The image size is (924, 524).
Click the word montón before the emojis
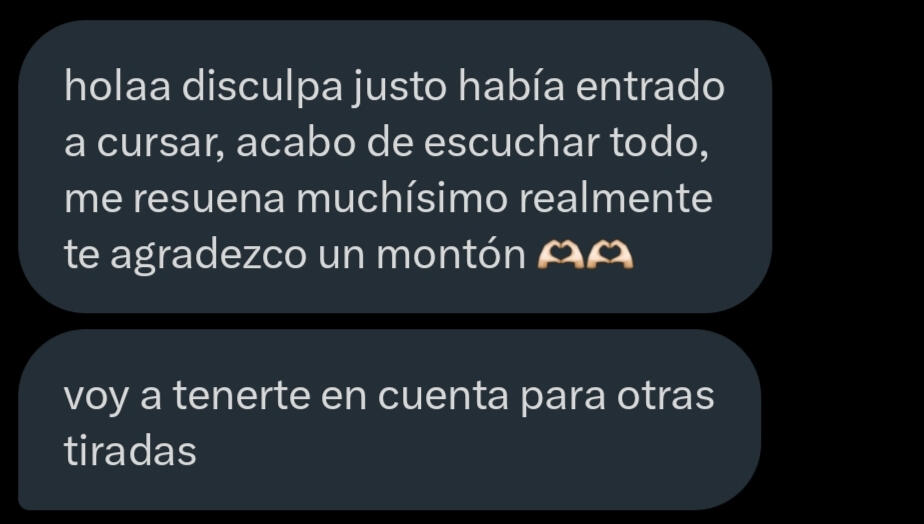(451, 256)
